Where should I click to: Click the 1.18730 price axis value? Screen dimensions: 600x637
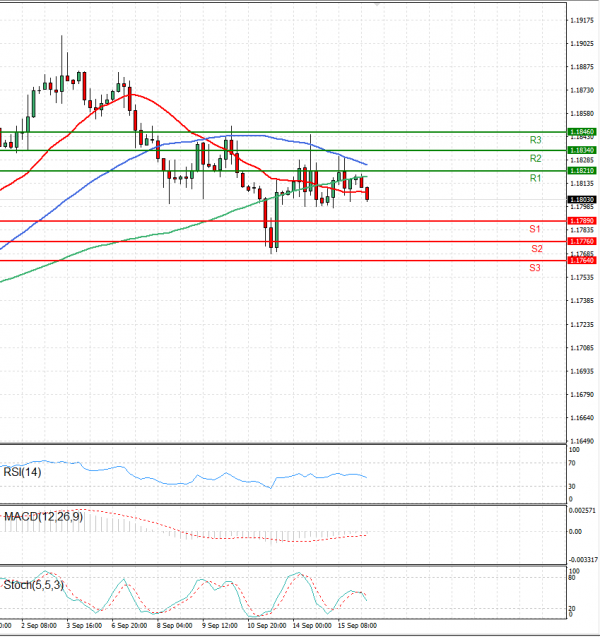tap(582, 90)
